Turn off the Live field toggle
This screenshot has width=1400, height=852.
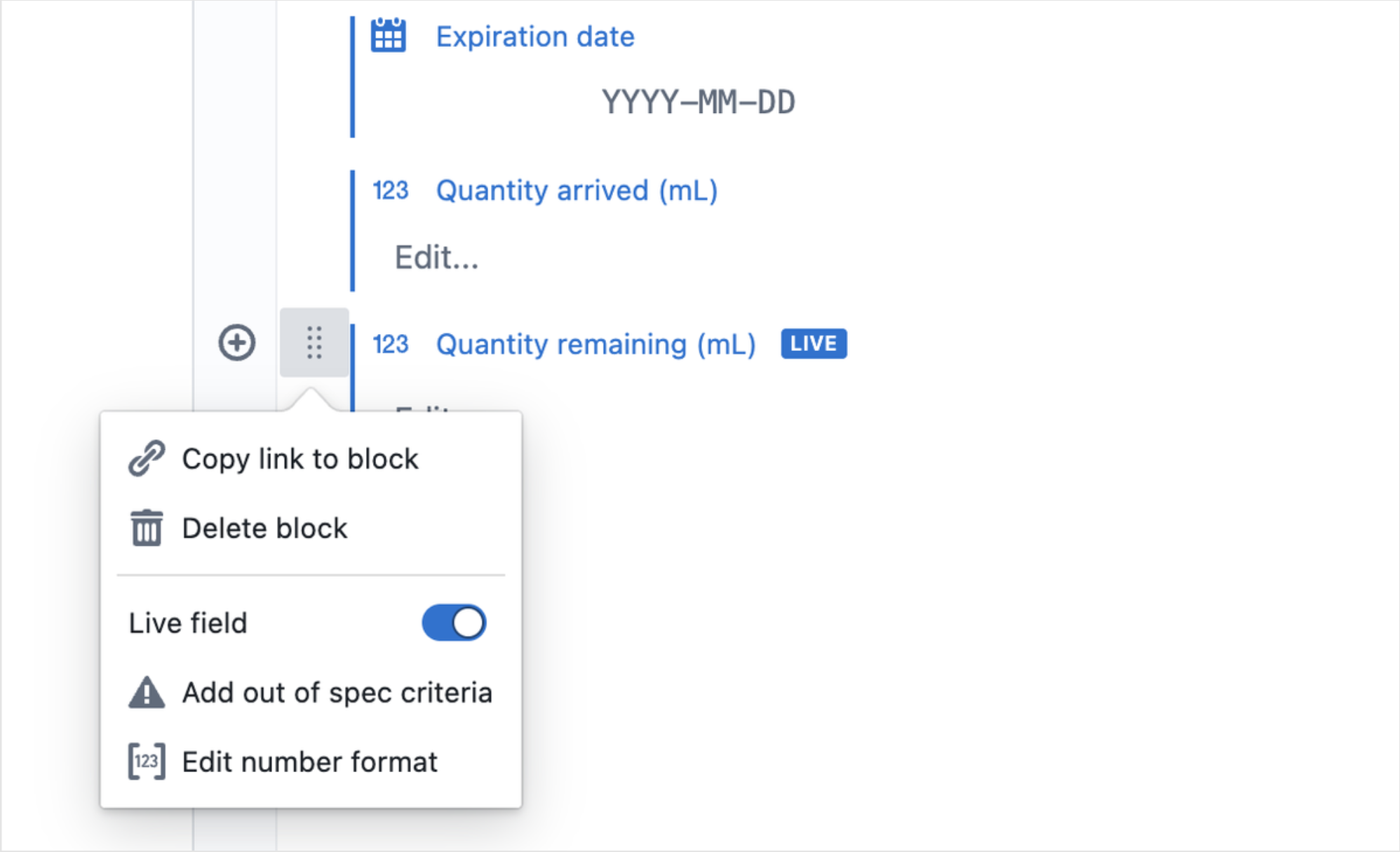[x=454, y=623]
